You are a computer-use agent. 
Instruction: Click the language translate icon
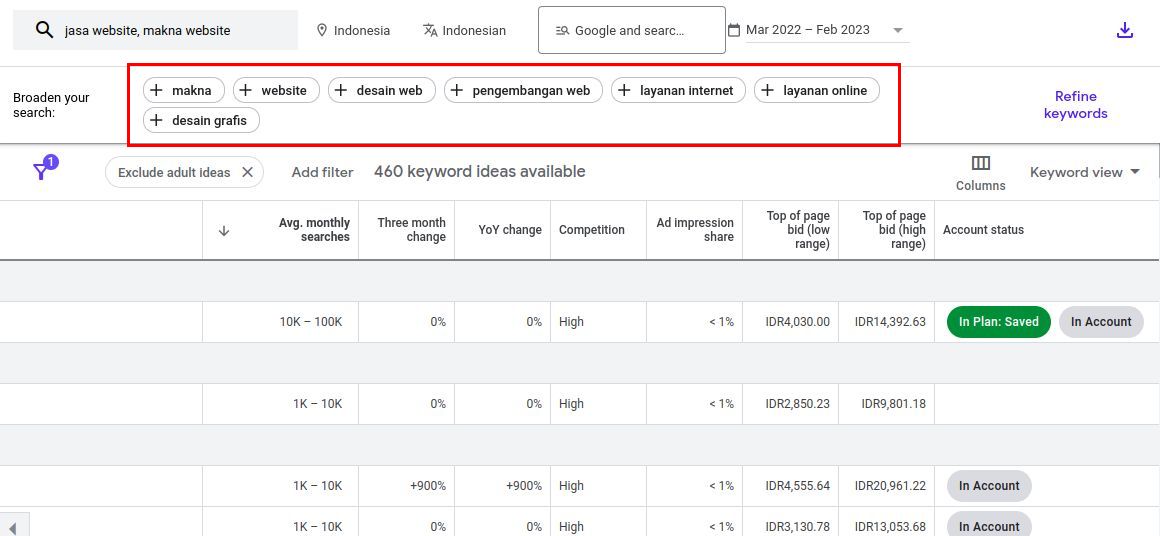pyautogui.click(x=430, y=30)
